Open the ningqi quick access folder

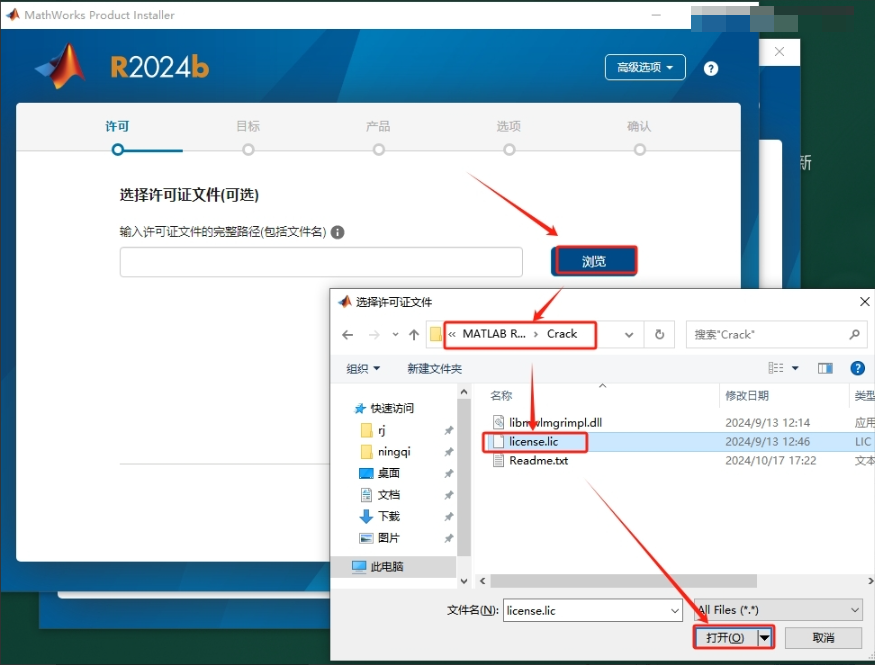click(x=394, y=451)
